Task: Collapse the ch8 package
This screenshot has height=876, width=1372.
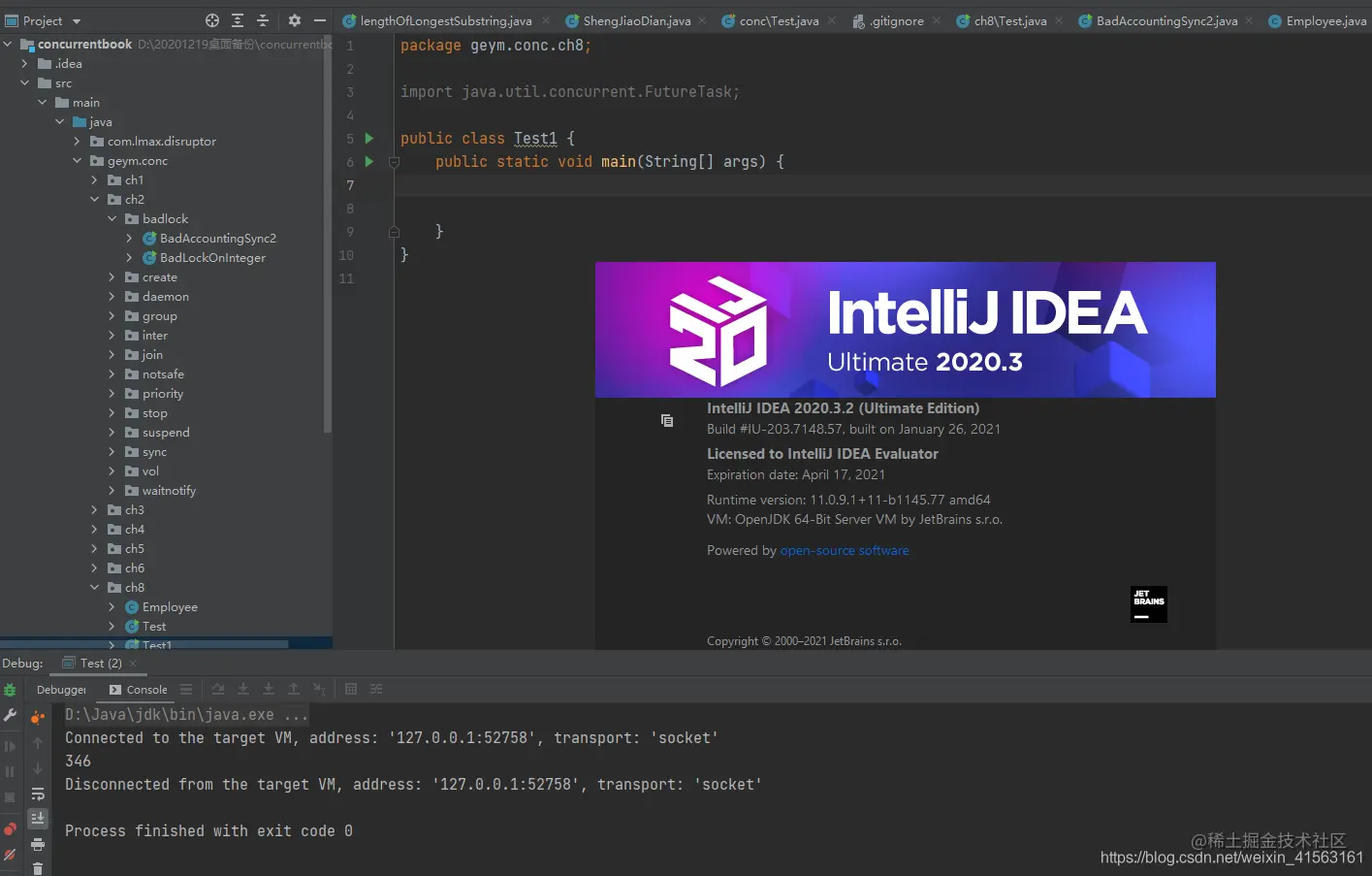Action: [x=95, y=587]
